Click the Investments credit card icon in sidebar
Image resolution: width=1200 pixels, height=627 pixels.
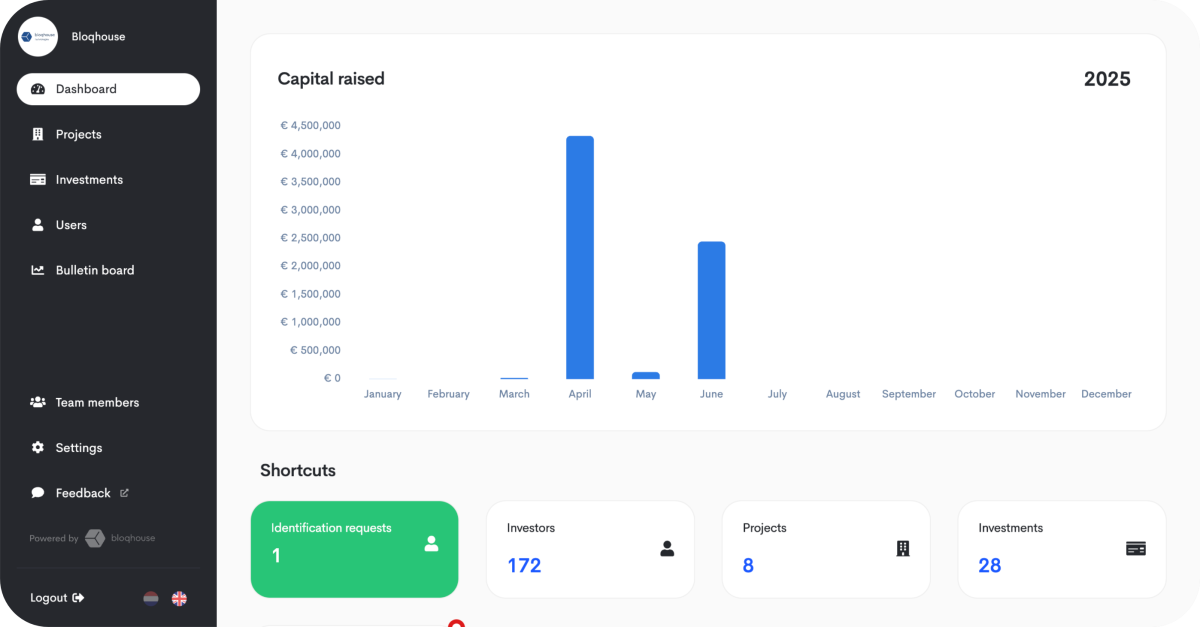[39, 179]
